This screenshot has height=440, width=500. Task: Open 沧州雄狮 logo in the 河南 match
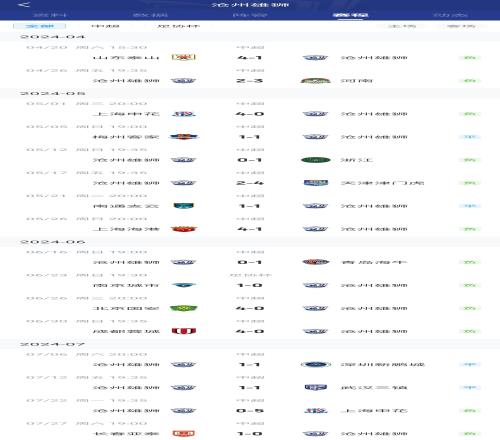183,80
